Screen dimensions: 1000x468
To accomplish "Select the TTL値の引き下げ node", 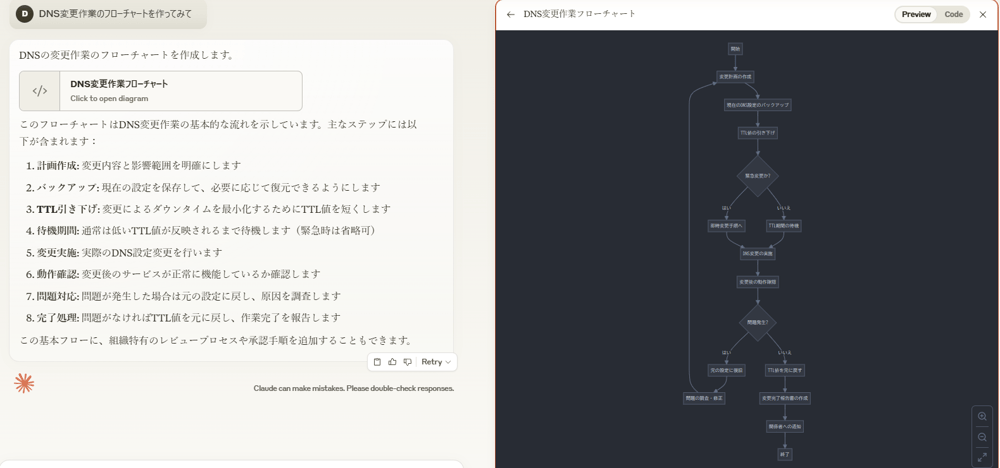I will tap(758, 133).
